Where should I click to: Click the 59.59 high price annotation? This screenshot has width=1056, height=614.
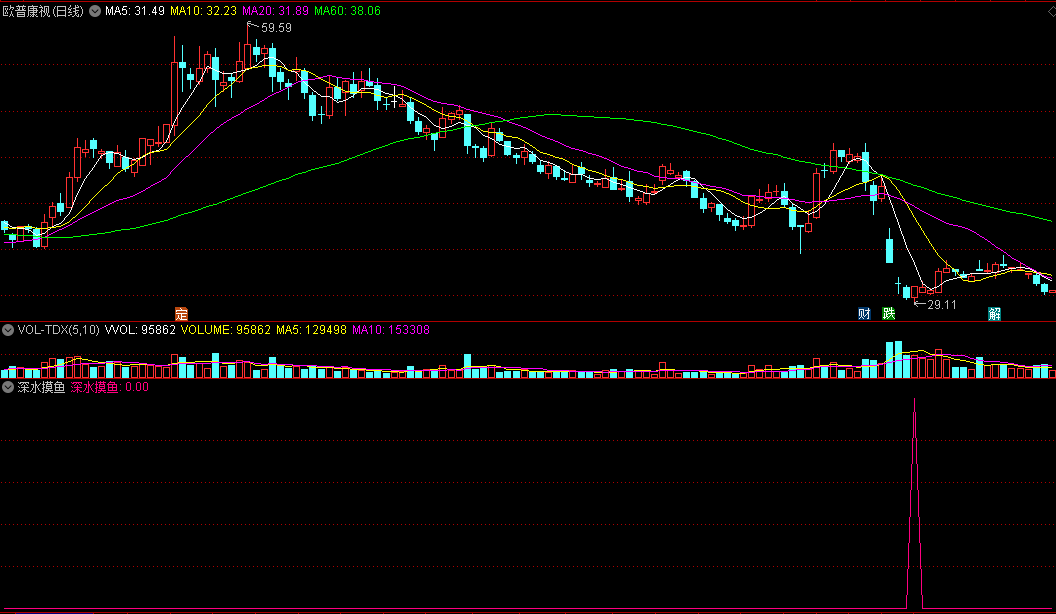[x=276, y=28]
